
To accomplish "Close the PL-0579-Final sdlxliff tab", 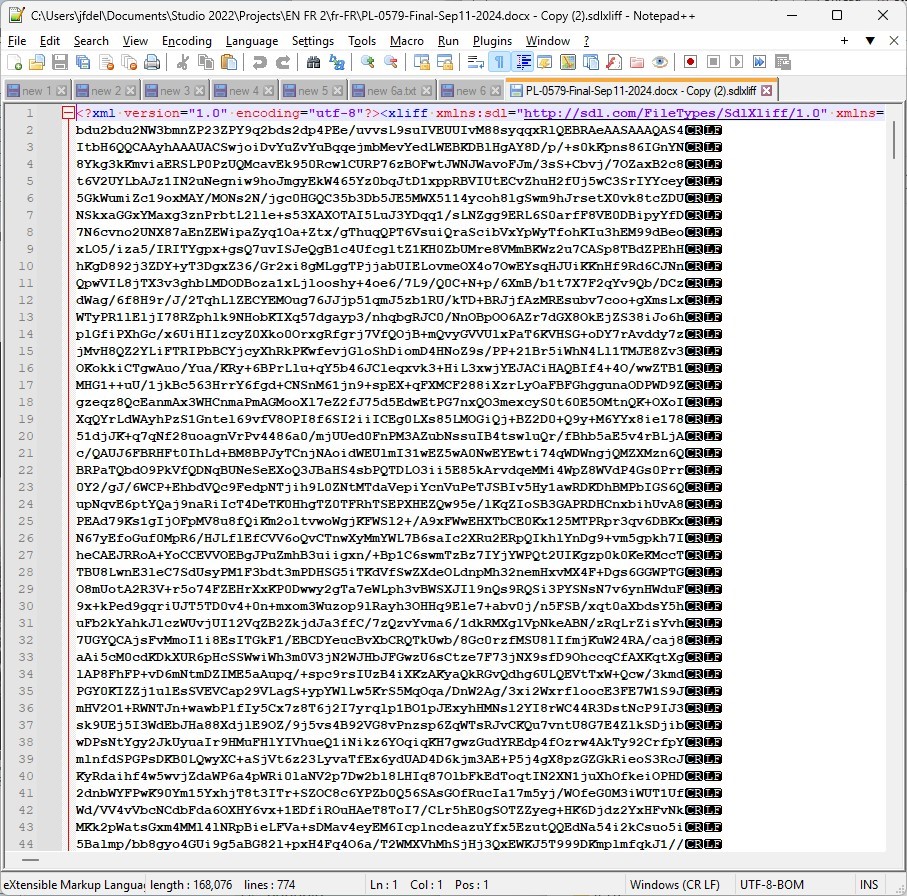I will [x=766, y=90].
